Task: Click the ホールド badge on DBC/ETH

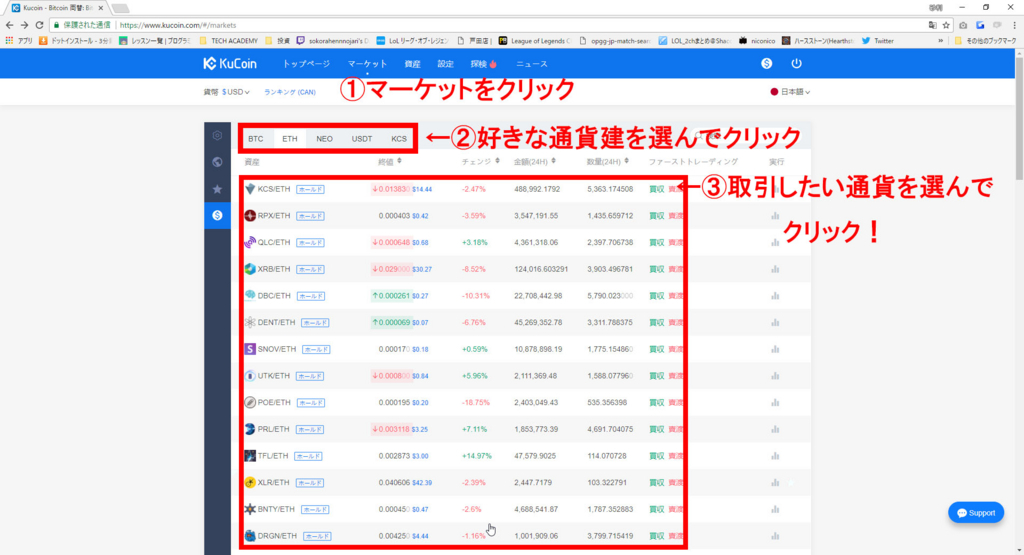Action: click(x=311, y=296)
